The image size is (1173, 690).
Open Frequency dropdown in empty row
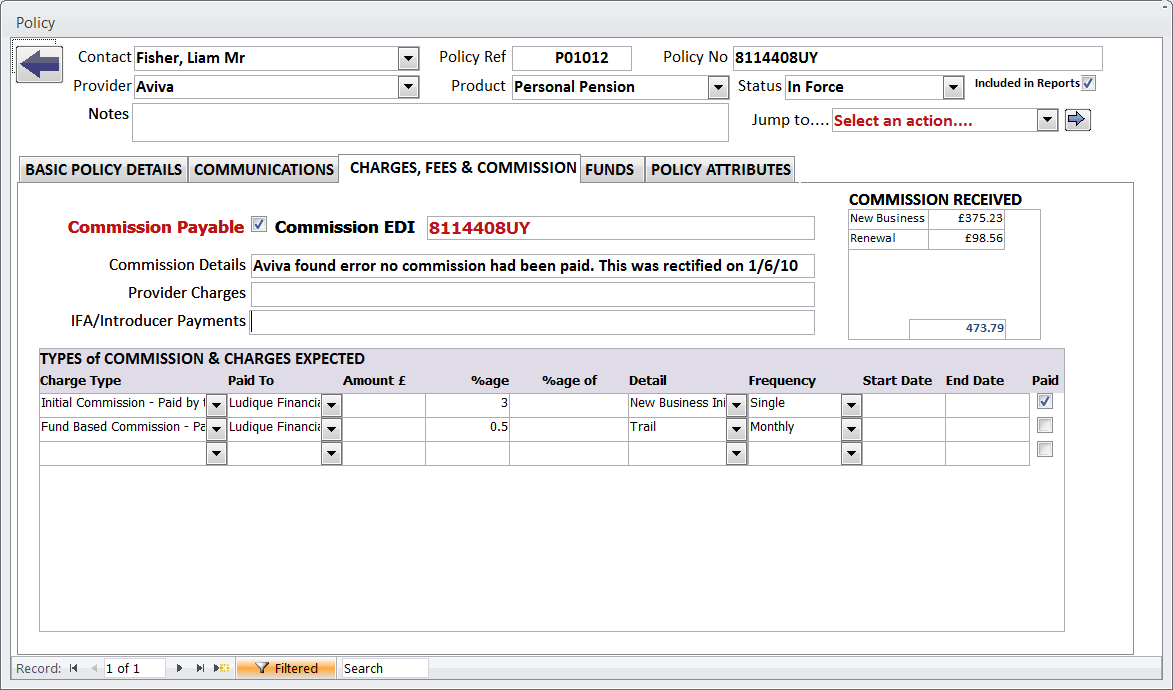(851, 453)
